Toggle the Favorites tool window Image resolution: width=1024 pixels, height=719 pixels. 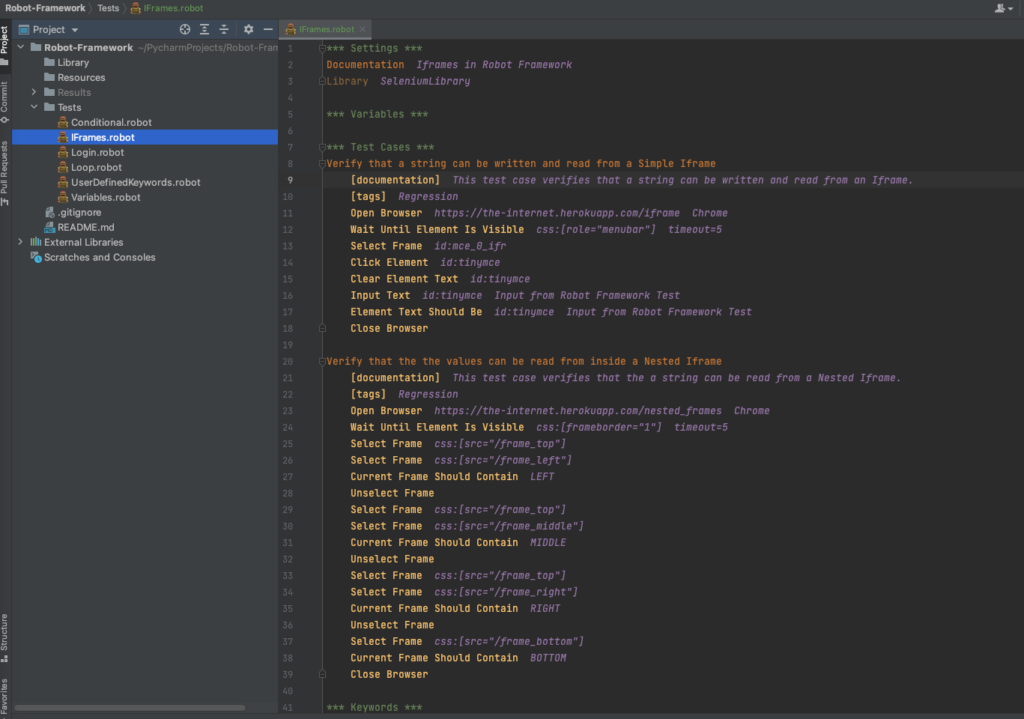pos(5,695)
